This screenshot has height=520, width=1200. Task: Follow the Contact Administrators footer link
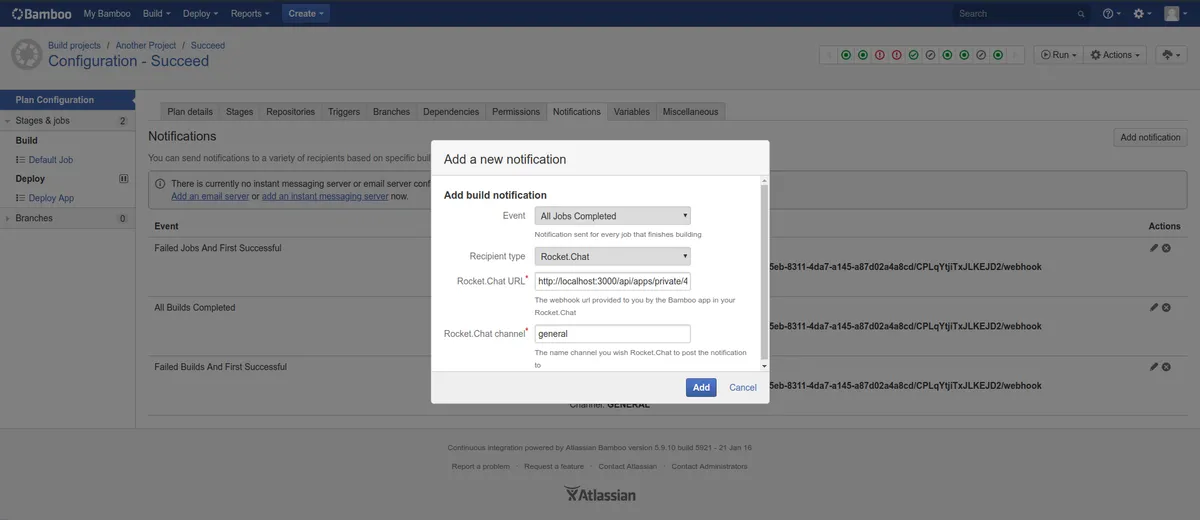click(709, 466)
